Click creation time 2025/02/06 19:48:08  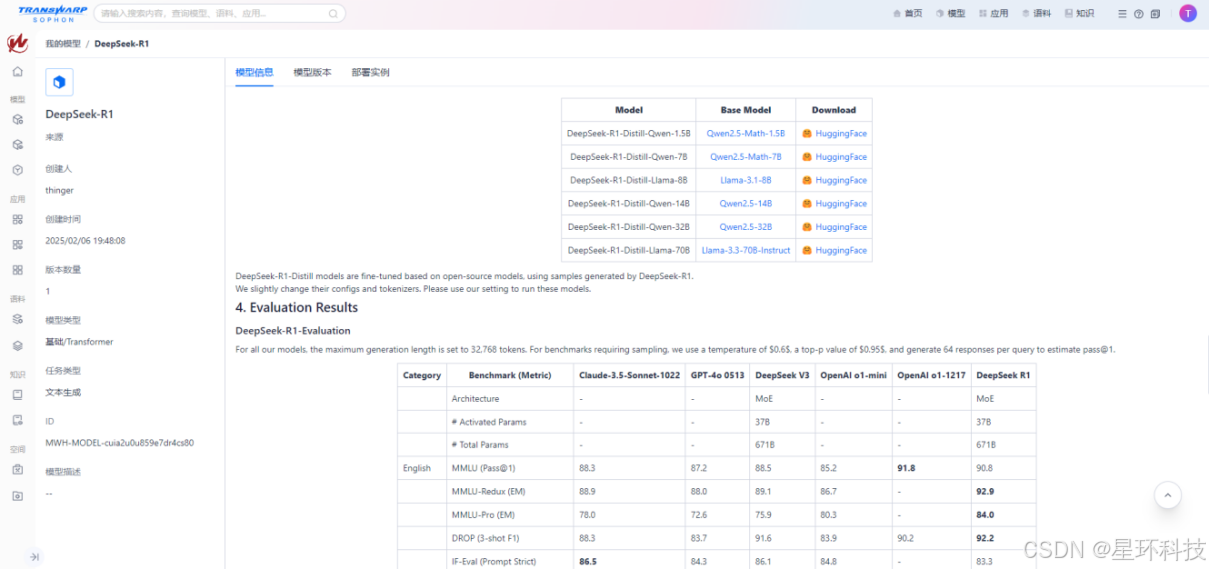(85, 240)
